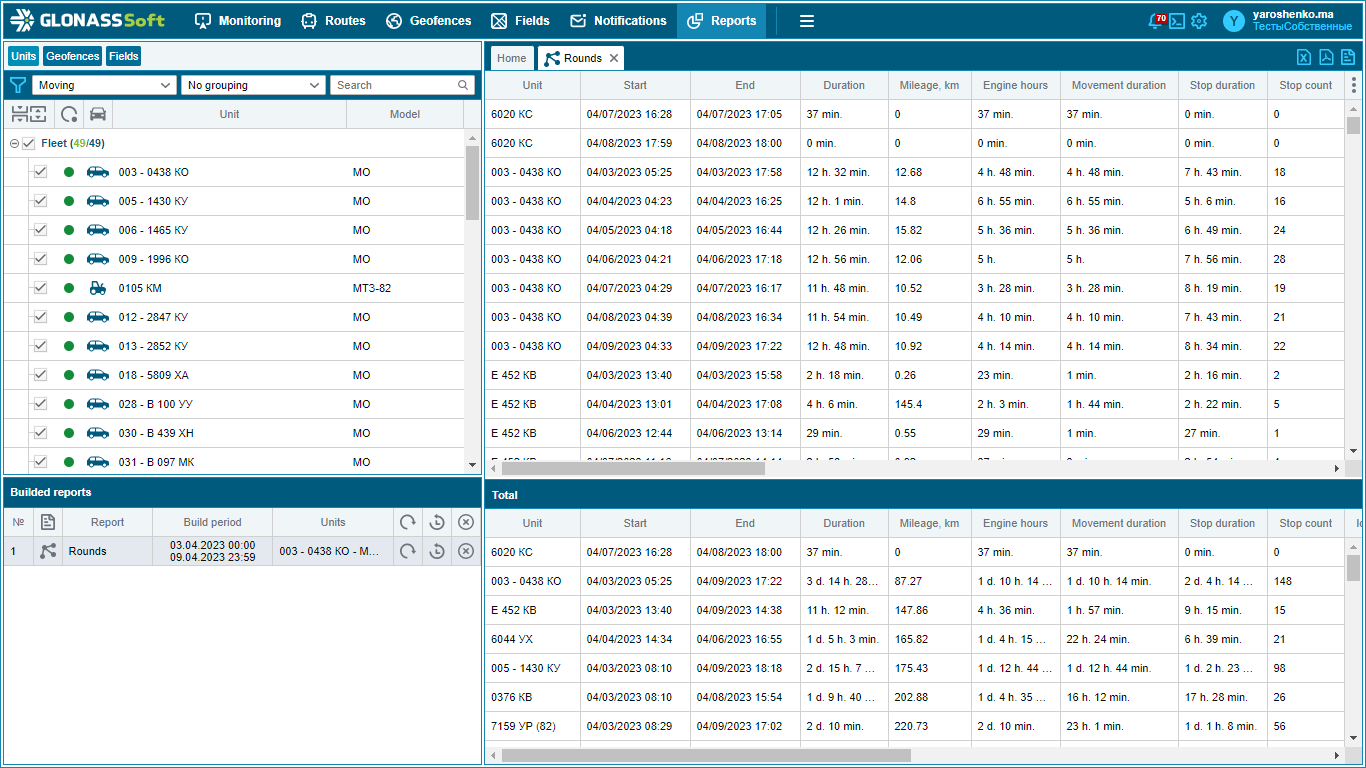Open column options three-dot menu

point(1354,85)
